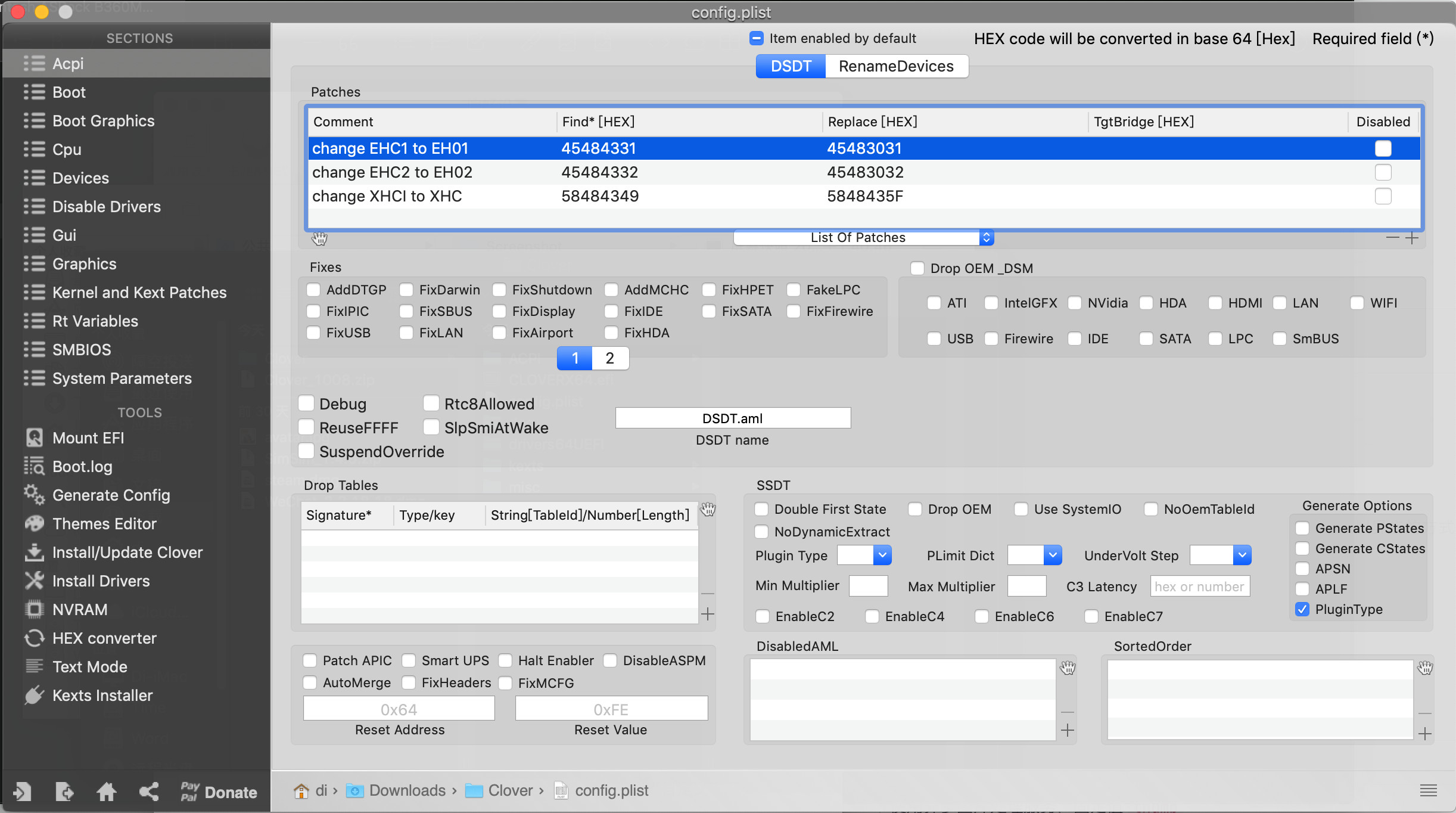This screenshot has width=1456, height=813.
Task: Click the Reset Address field
Action: (x=399, y=709)
